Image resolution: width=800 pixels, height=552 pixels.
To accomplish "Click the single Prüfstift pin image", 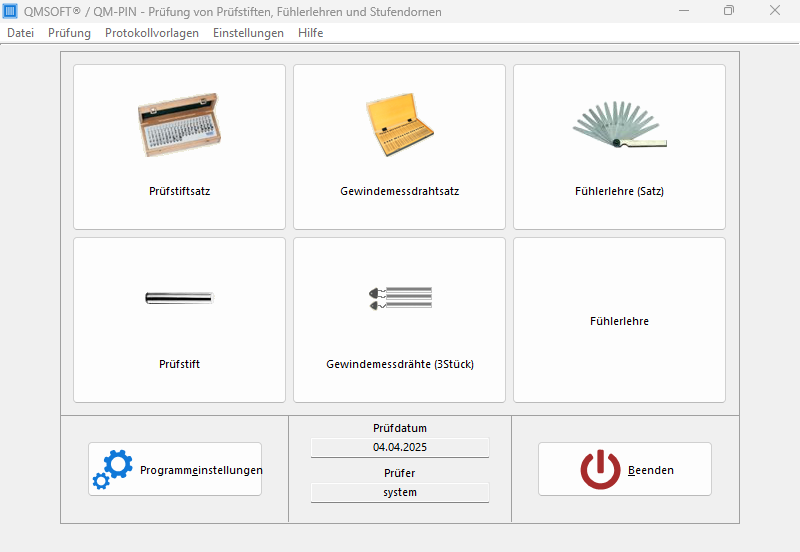I will (x=179, y=297).
